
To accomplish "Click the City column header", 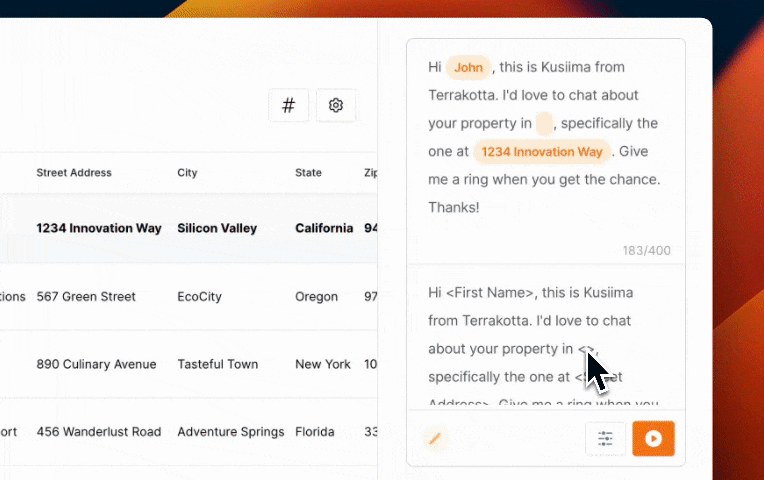I will [x=187, y=173].
